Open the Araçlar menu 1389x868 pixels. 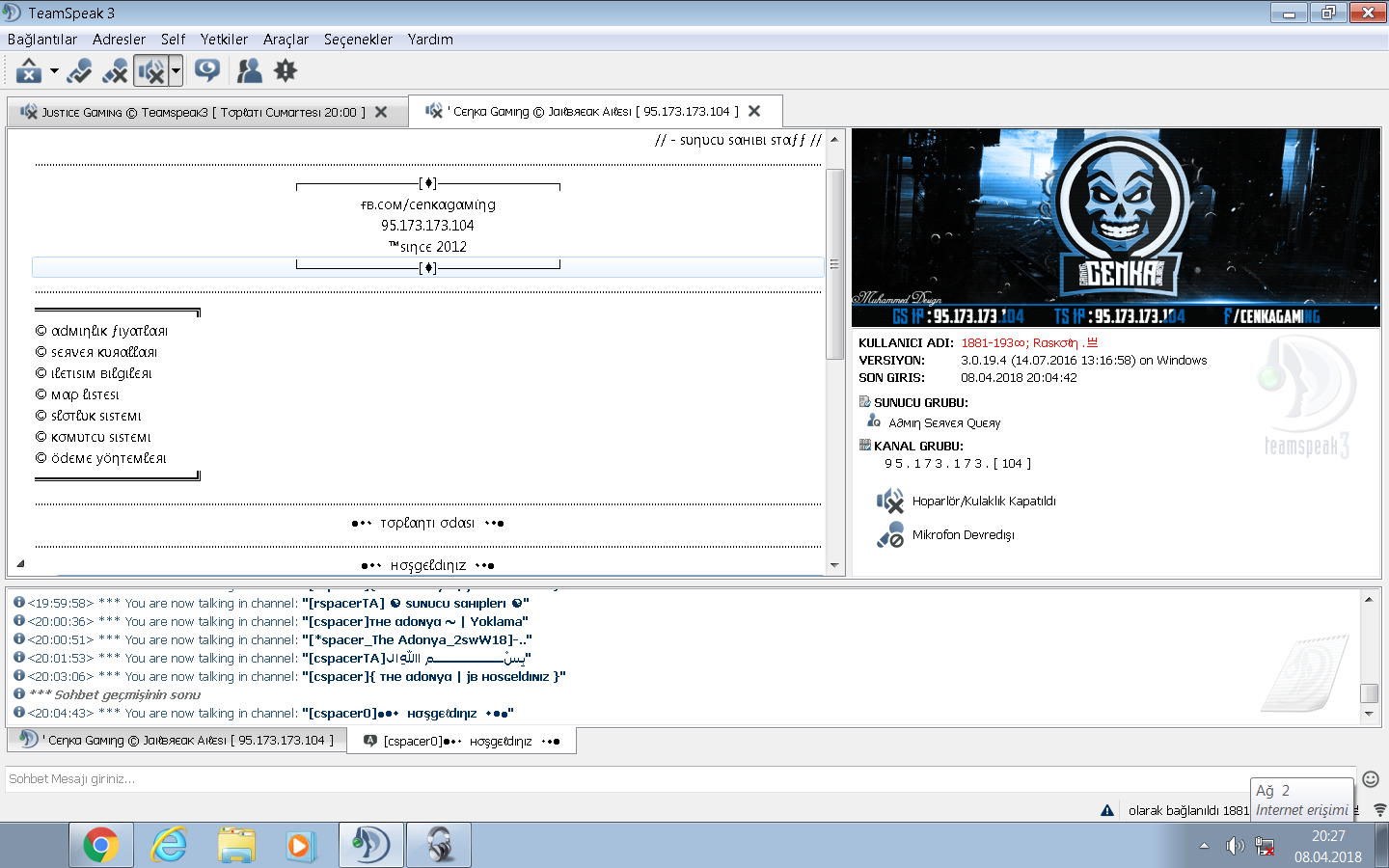286,40
